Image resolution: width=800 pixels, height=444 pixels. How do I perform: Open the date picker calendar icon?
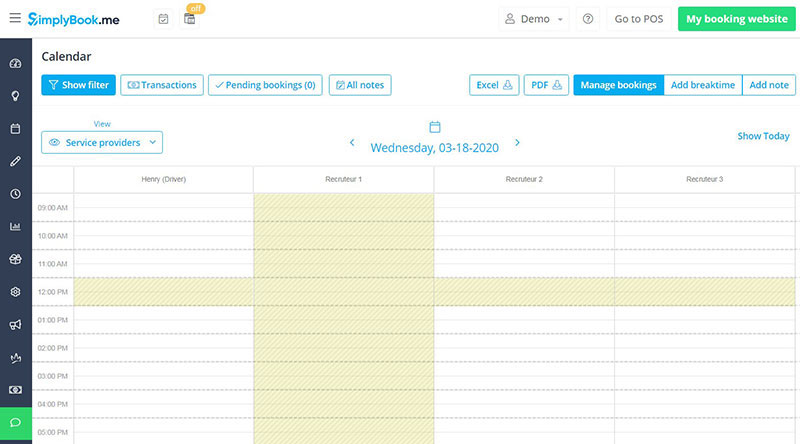(x=435, y=127)
